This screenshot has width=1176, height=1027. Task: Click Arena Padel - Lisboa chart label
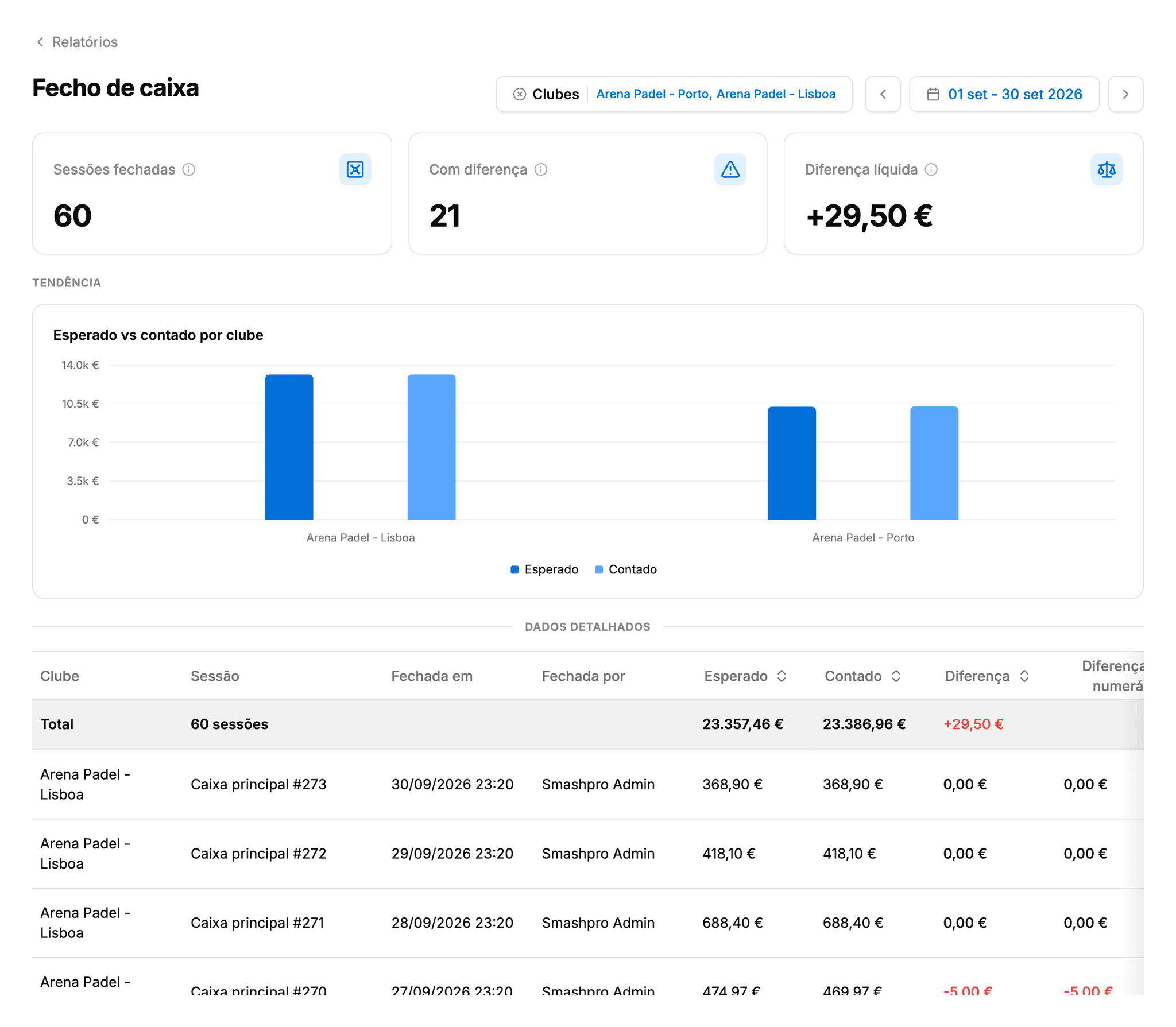[361, 538]
